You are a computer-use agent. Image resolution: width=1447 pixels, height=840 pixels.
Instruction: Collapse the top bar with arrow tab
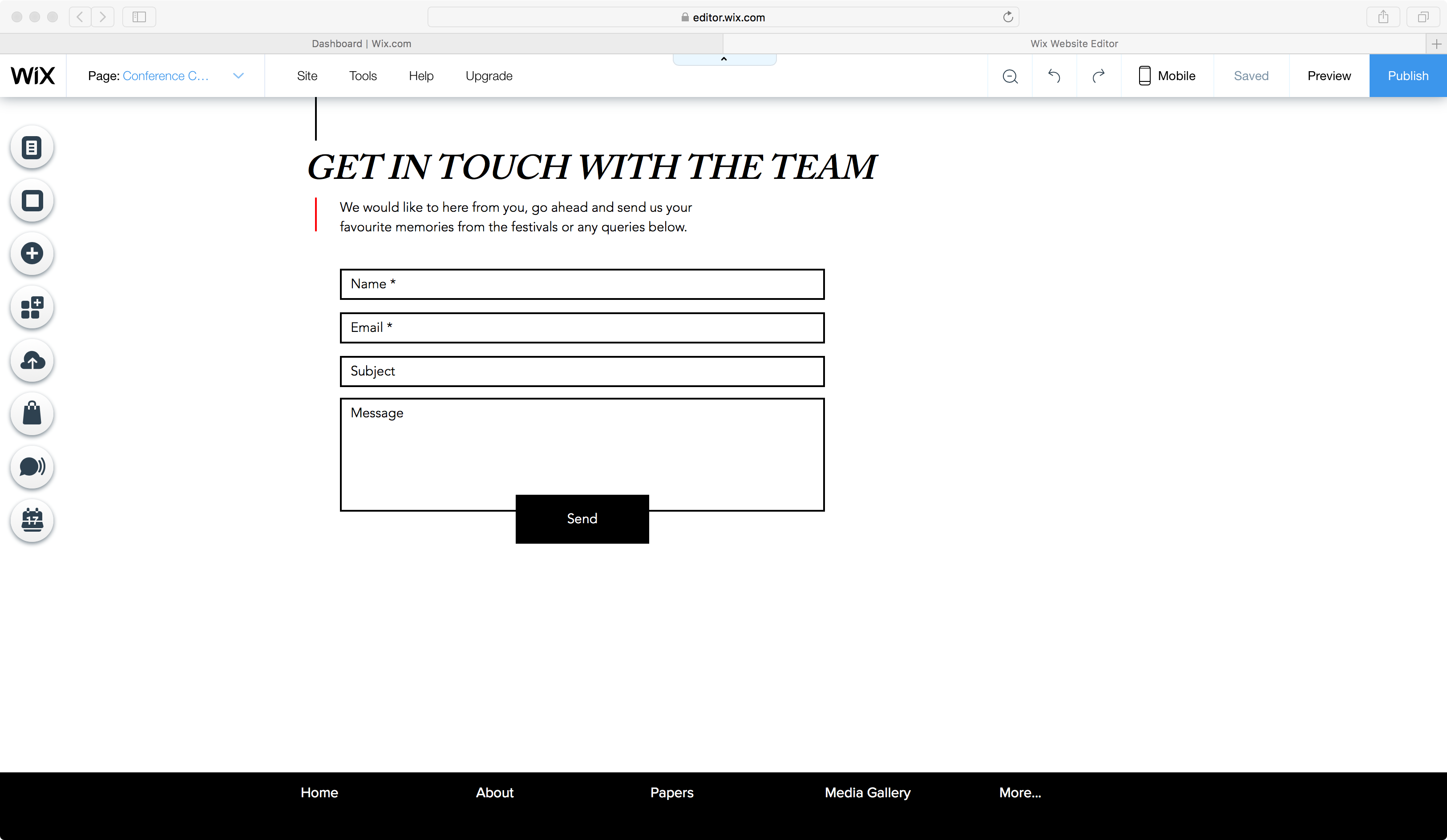[x=724, y=59]
